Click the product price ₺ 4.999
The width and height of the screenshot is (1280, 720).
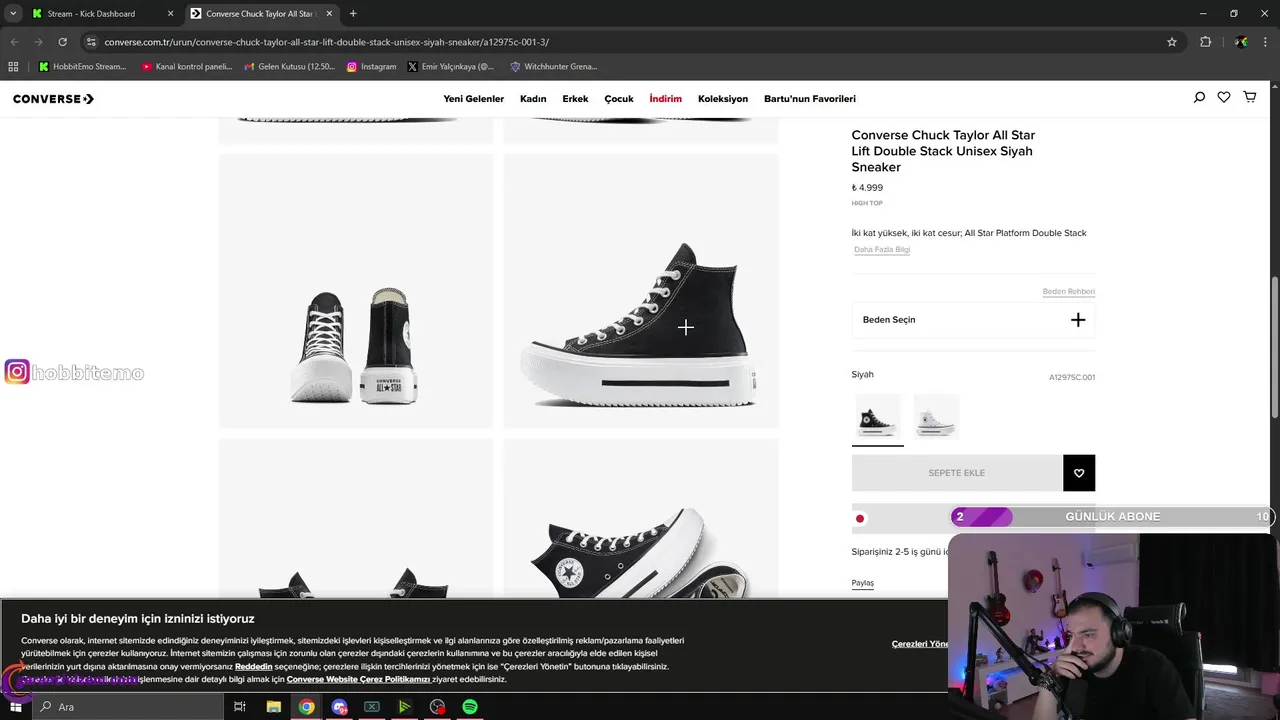coord(867,188)
